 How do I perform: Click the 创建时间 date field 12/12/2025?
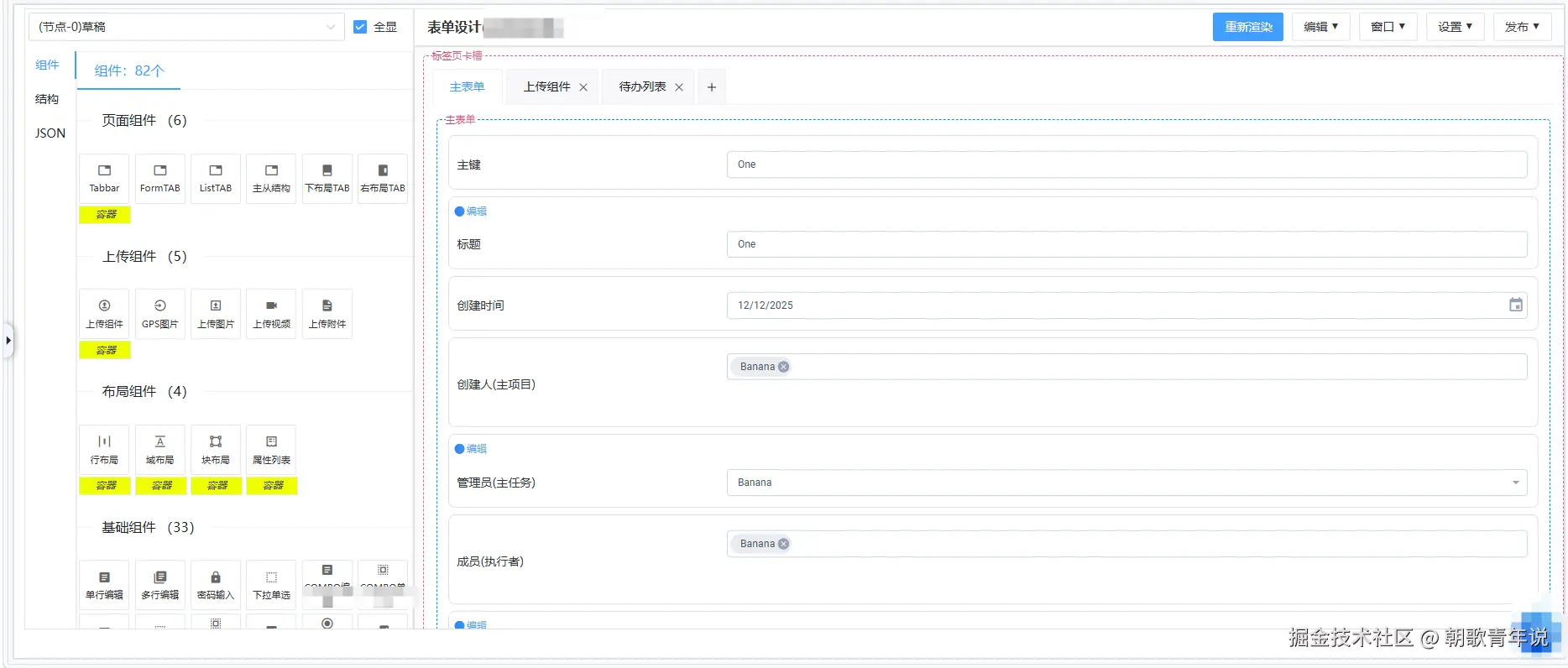1126,305
